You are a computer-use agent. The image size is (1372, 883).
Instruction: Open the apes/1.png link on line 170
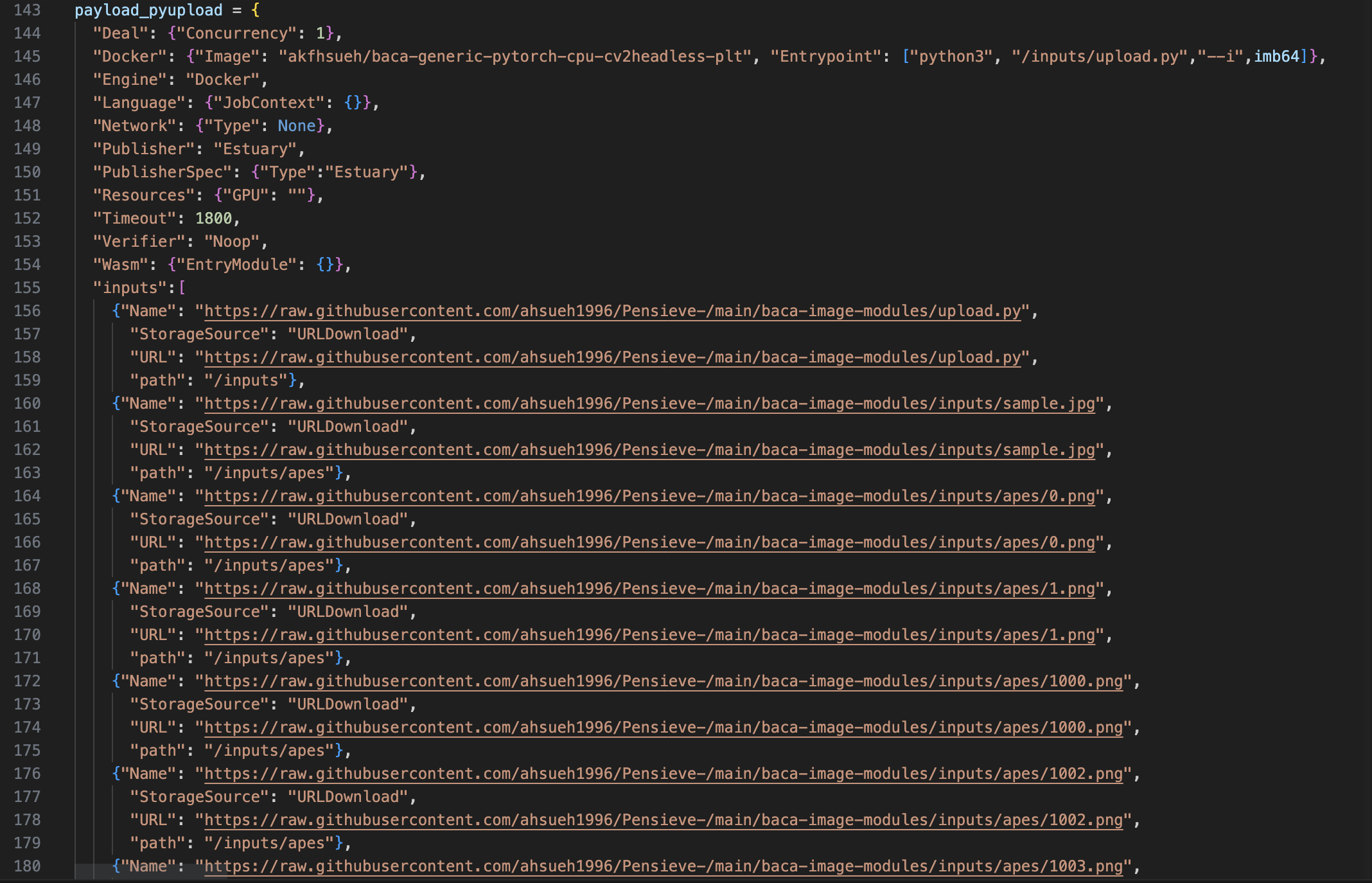point(649,635)
